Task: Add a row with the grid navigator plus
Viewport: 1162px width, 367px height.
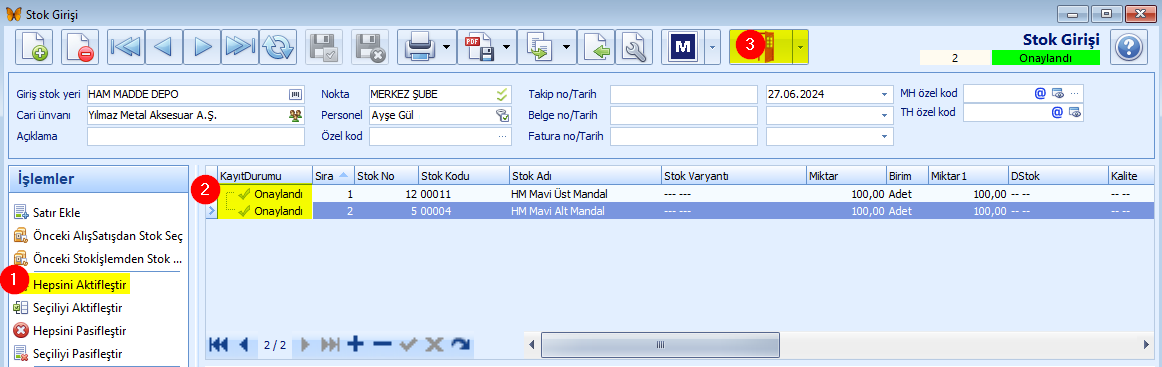Action: point(356,344)
